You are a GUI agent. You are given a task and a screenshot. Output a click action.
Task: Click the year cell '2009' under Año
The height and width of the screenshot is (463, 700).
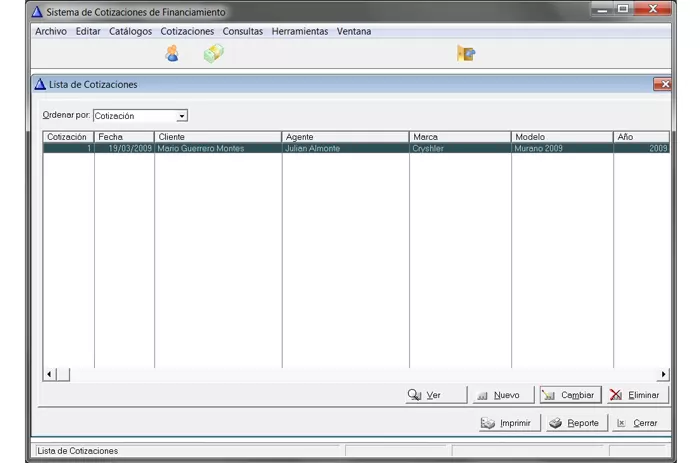pos(642,148)
